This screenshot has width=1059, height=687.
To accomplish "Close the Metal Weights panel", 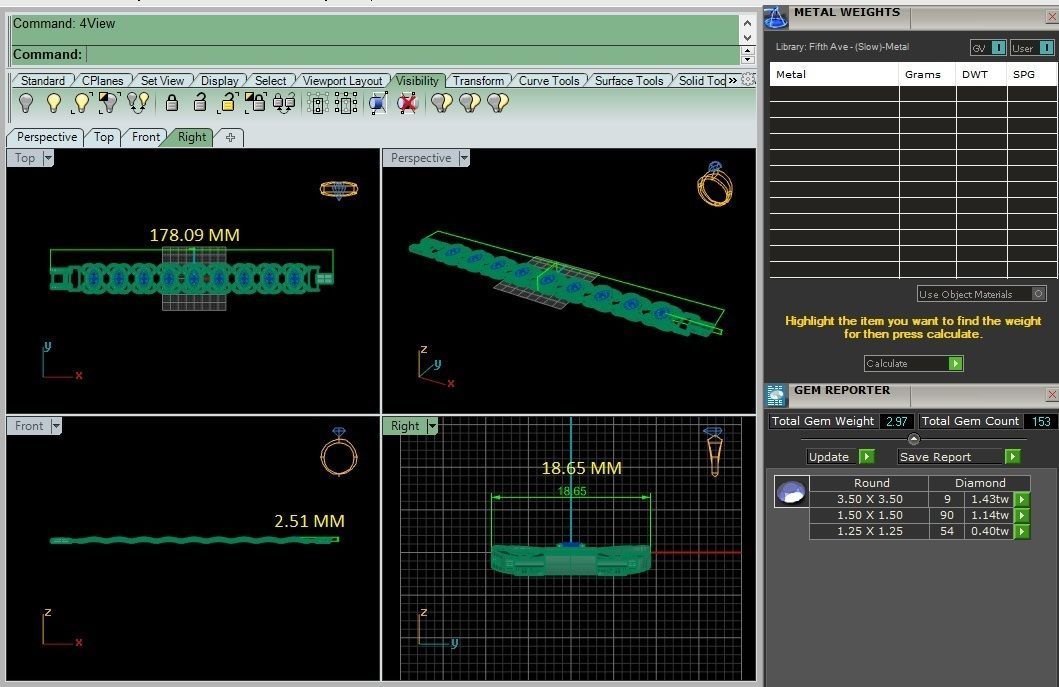I will [x=1052, y=18].
